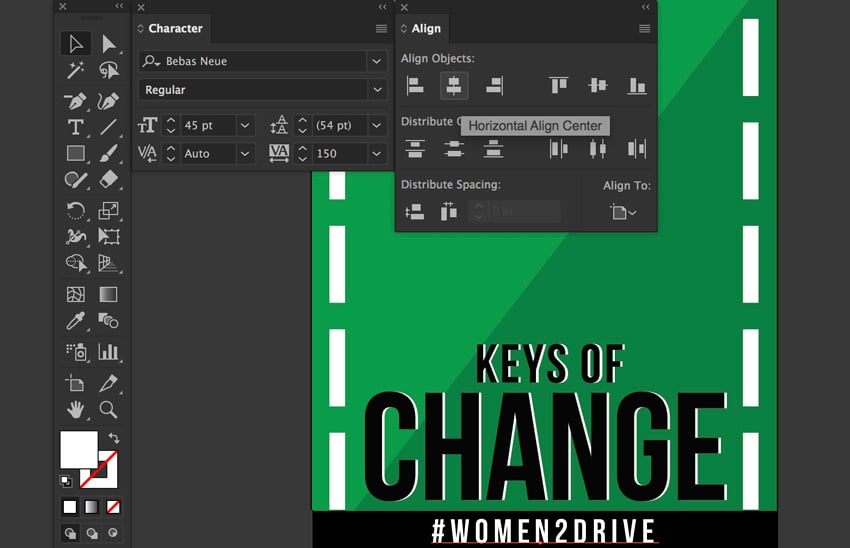
Task: Select the Line Segment tool
Action: click(x=108, y=127)
